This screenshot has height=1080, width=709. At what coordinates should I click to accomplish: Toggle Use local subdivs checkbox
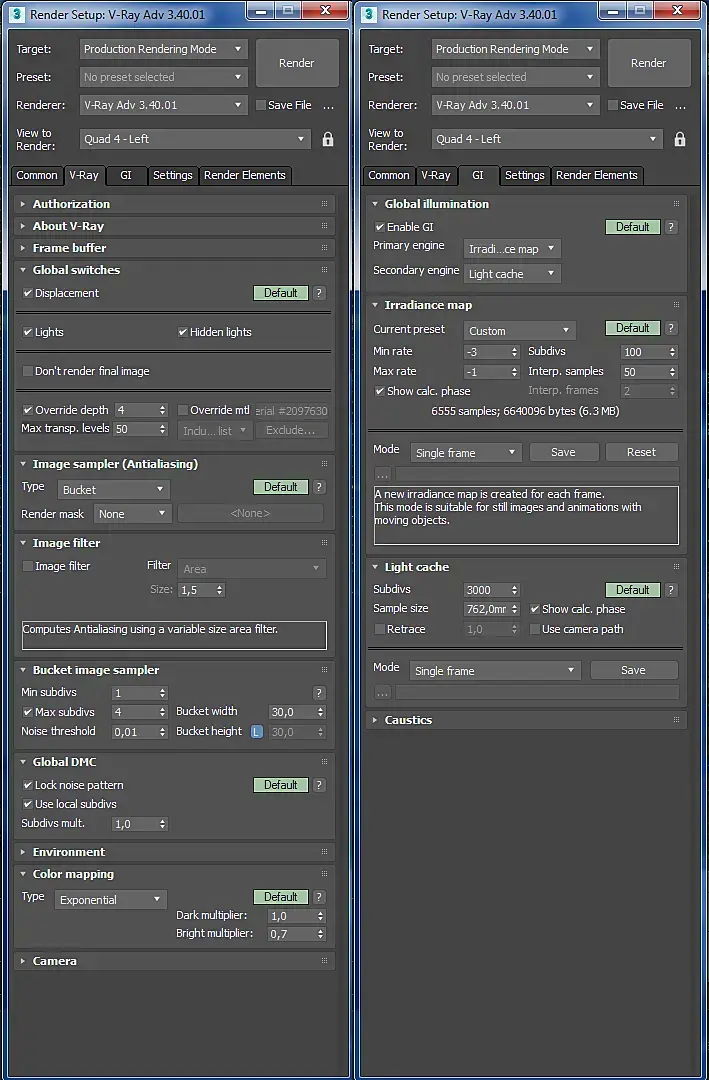pos(28,804)
